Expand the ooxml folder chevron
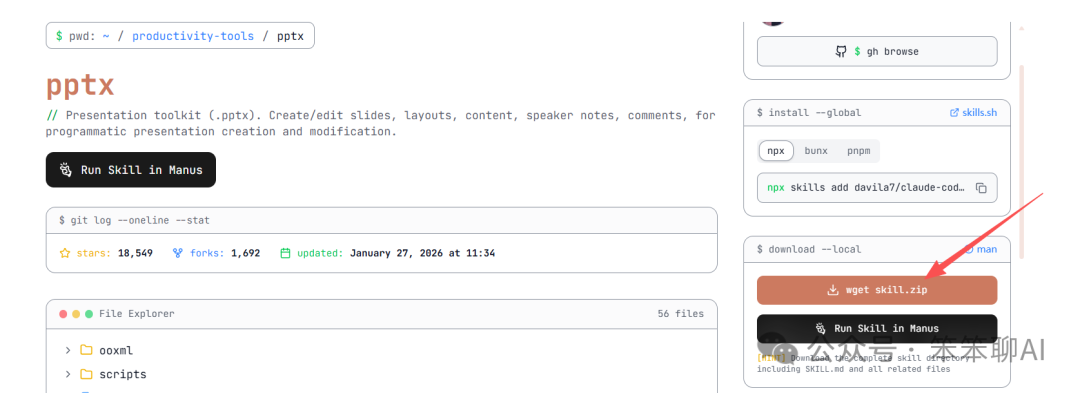1080x393 pixels. click(68, 350)
